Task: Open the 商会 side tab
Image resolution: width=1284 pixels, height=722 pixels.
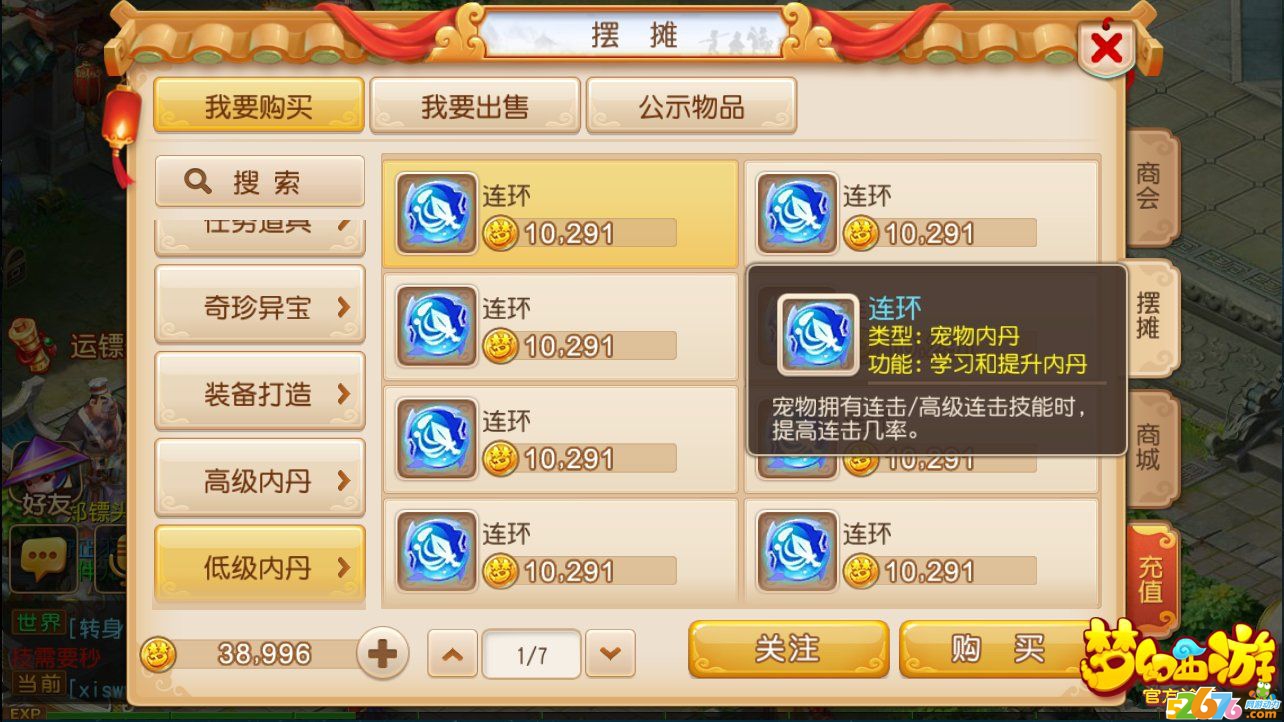Action: tap(1151, 187)
